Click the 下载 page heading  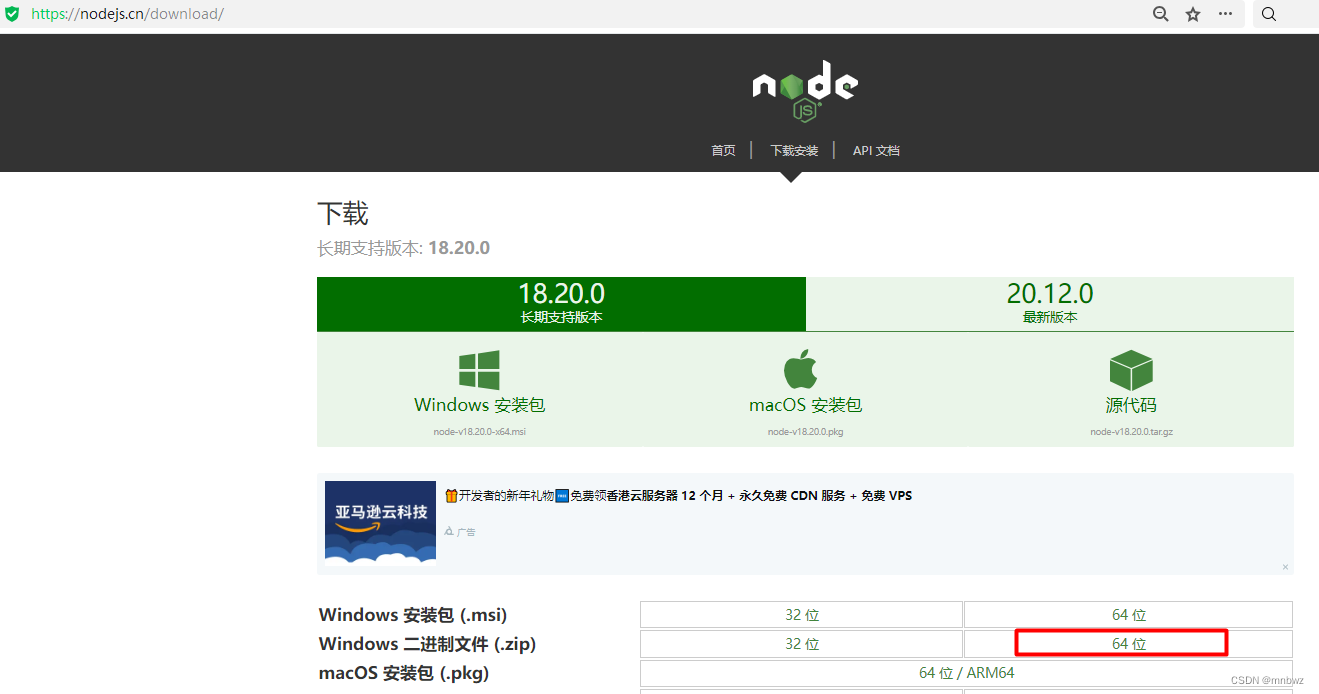tap(343, 214)
